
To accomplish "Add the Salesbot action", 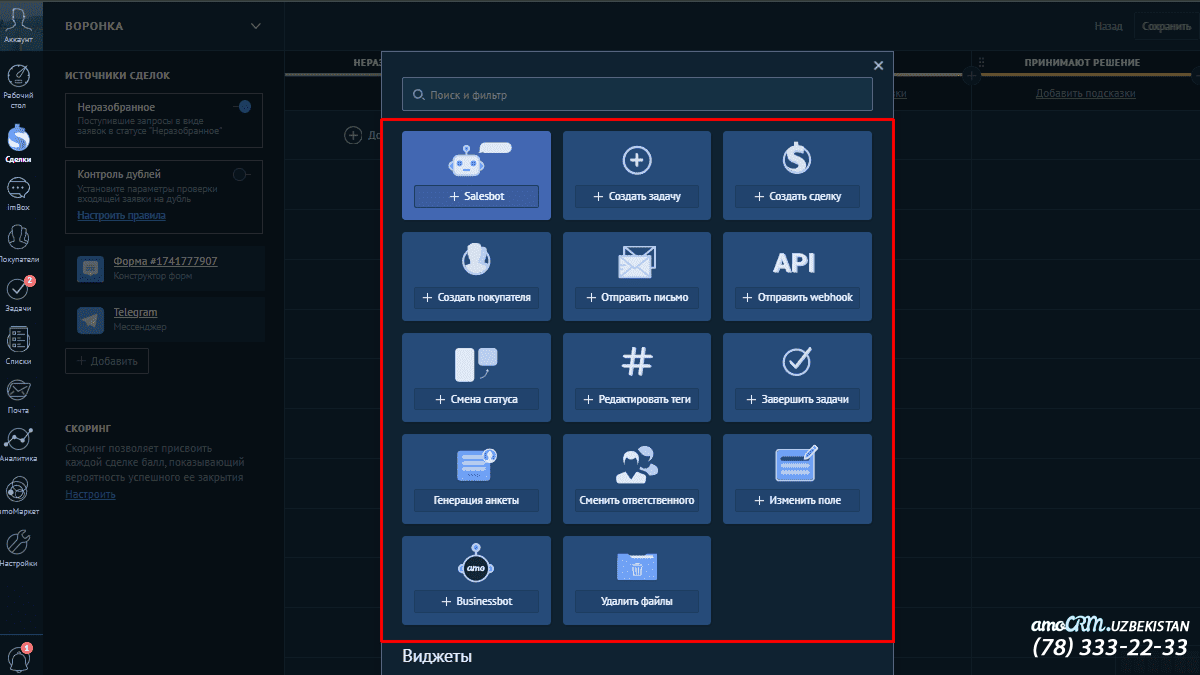I will coord(477,196).
